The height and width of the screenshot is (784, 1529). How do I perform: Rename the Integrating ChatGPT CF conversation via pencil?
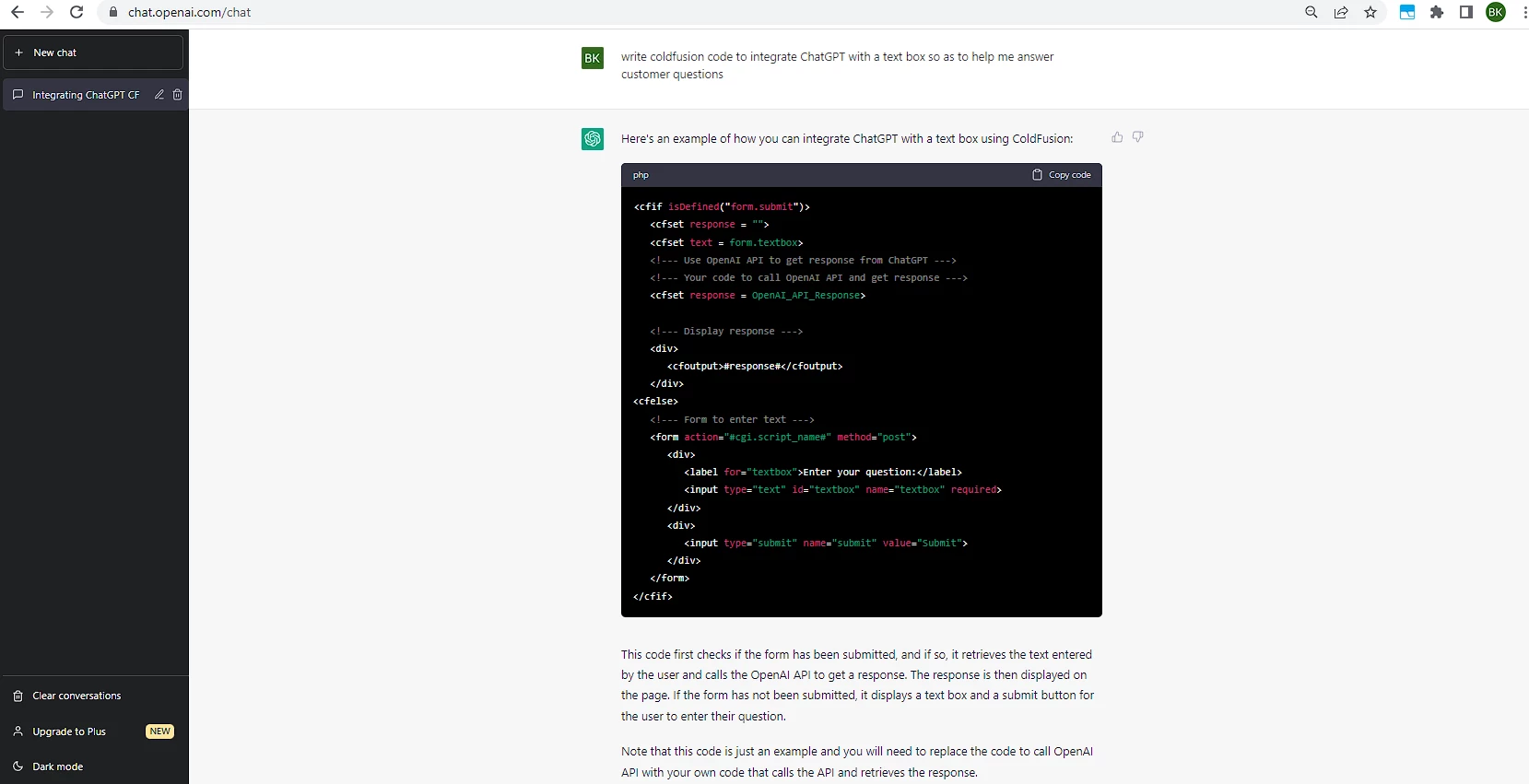pyautogui.click(x=159, y=95)
